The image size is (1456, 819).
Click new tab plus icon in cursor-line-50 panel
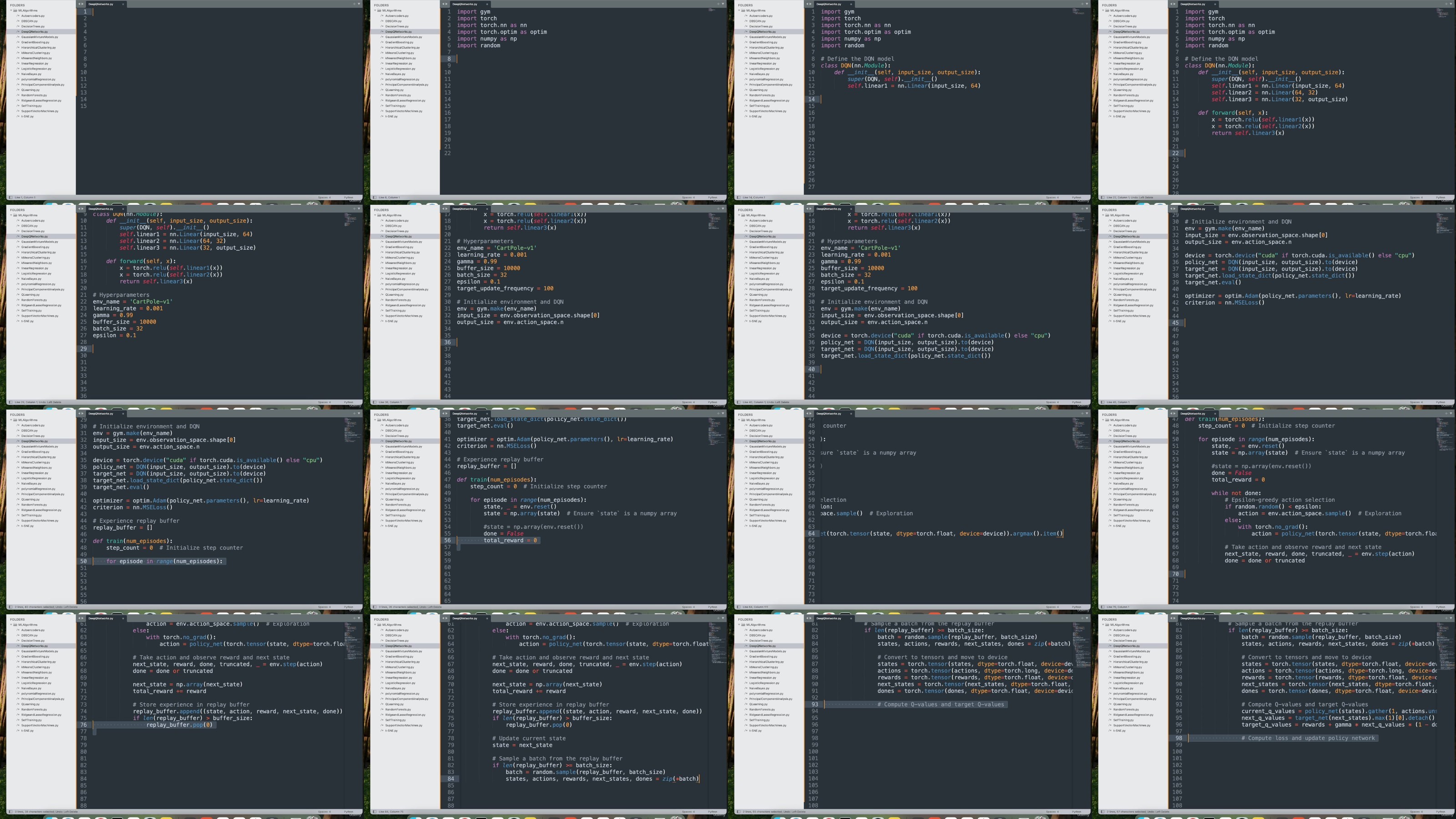[354, 413]
